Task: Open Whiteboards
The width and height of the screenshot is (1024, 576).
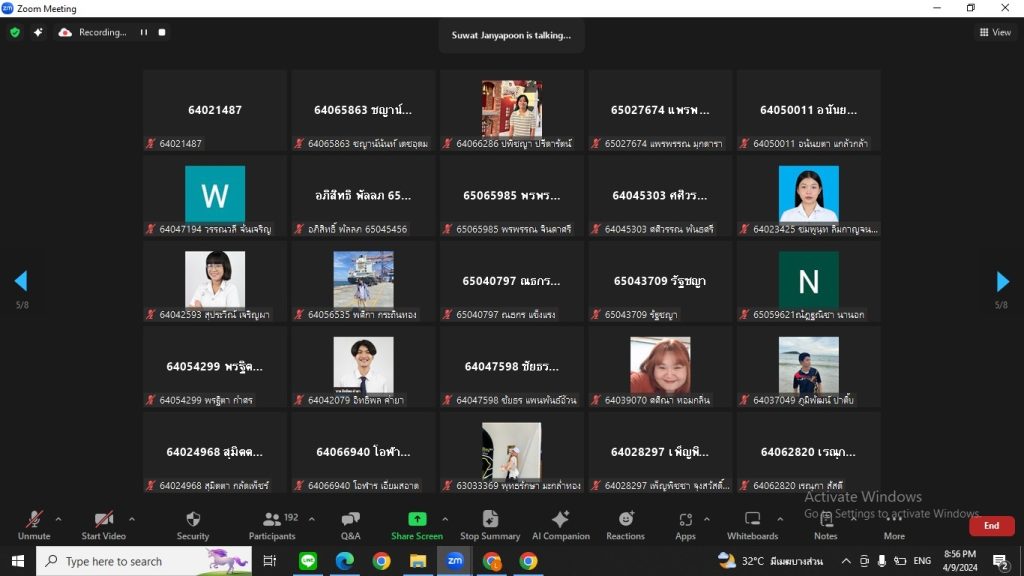Action: 752,526
